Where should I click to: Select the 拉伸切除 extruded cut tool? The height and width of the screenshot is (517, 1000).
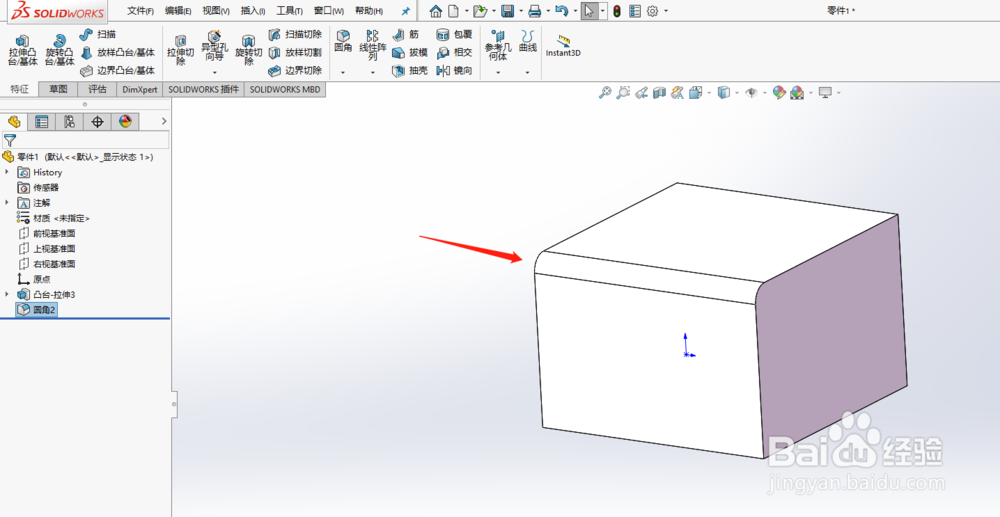180,50
